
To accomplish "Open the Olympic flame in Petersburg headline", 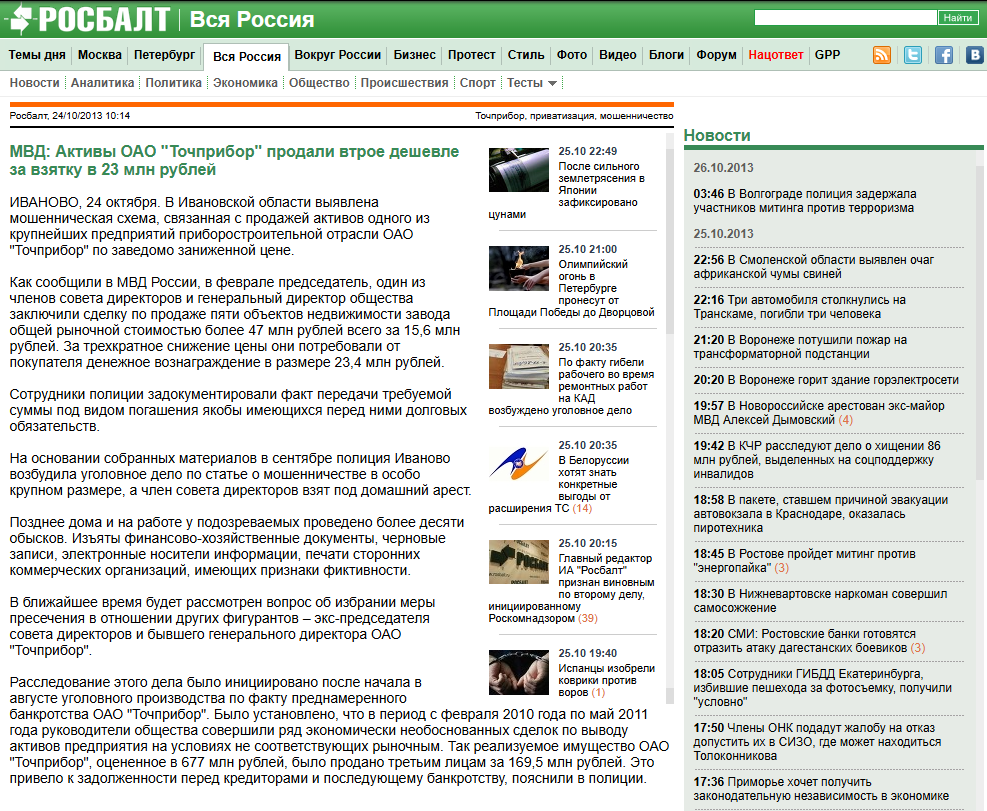I will (571, 288).
